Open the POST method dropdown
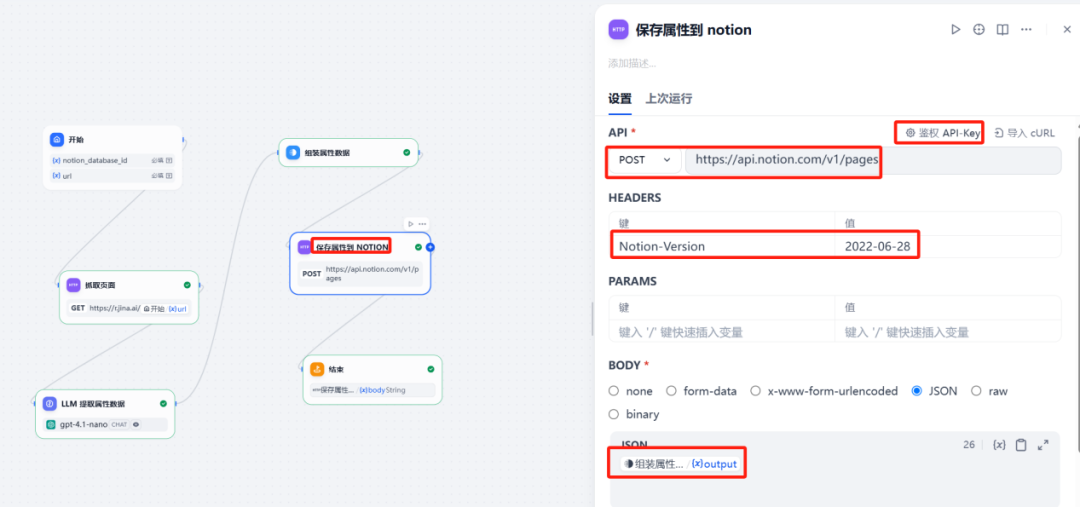1080x507 pixels. (x=645, y=160)
